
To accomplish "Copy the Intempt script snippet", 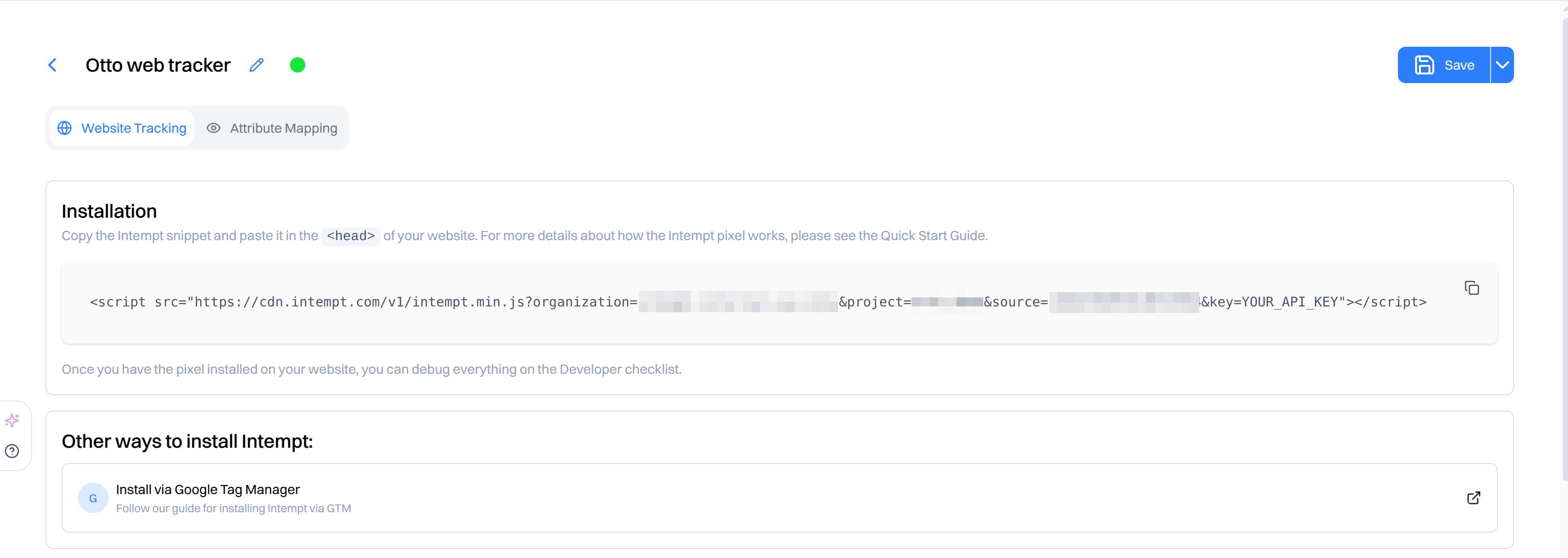I will tap(1472, 287).
